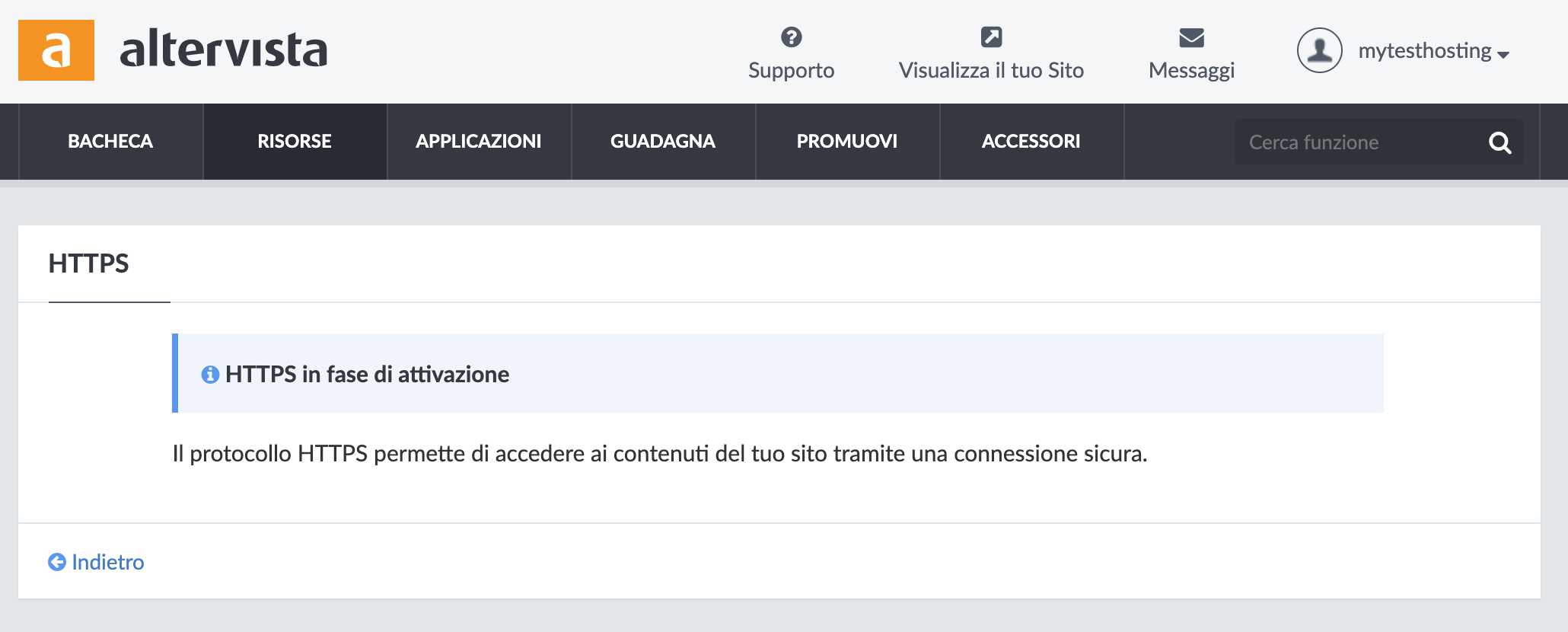Click the orange Altervista logo icon
1568x632 pixels.
click(56, 50)
